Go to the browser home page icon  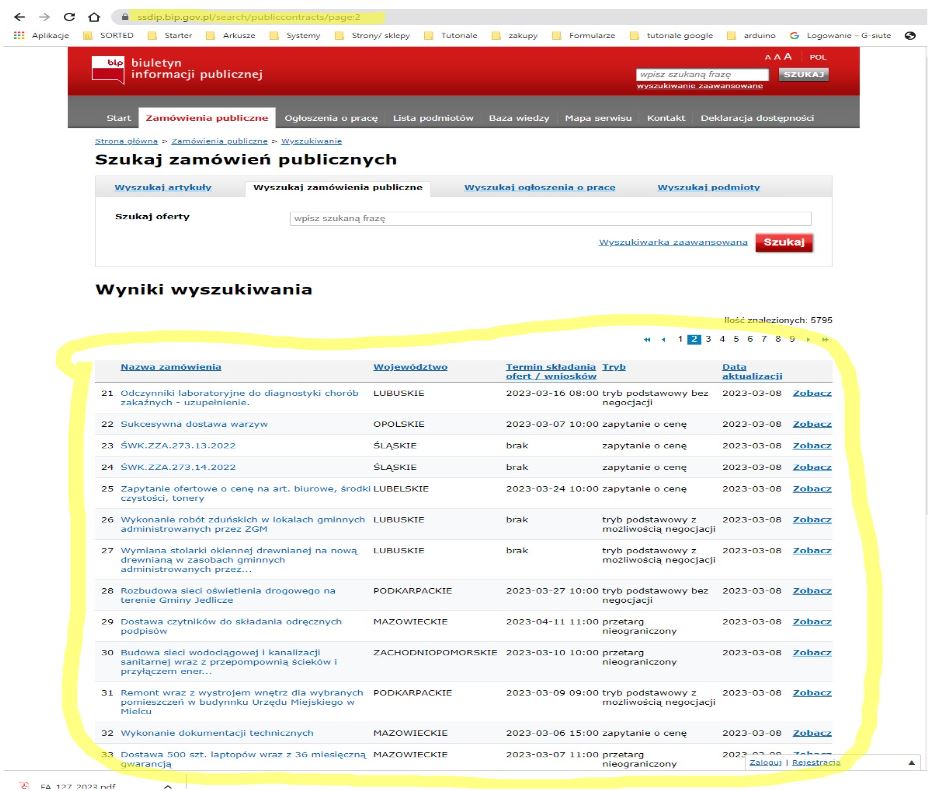point(93,17)
